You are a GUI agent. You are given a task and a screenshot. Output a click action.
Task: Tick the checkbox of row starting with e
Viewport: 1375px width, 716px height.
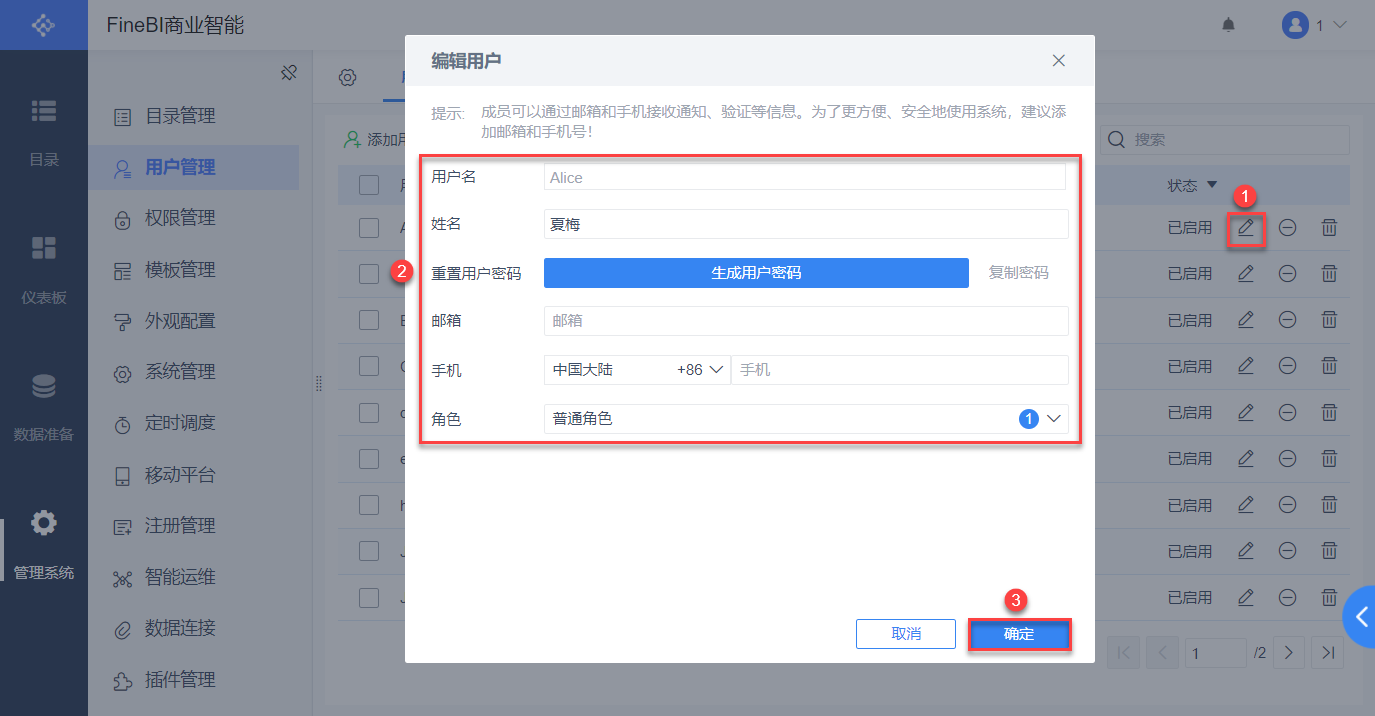pos(369,458)
